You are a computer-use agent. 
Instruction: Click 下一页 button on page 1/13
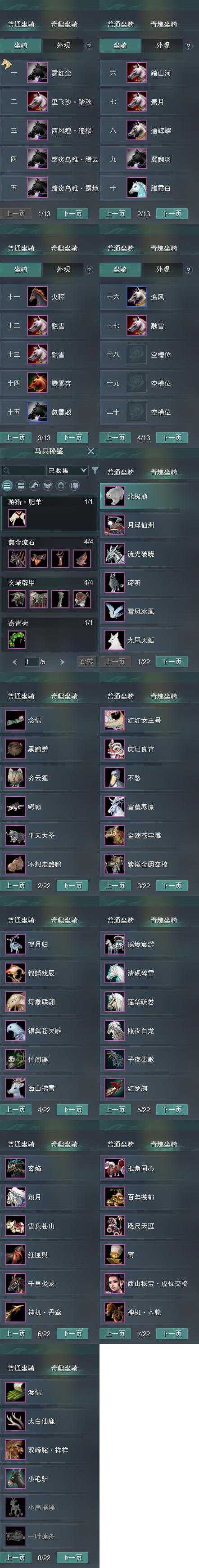click(x=72, y=214)
